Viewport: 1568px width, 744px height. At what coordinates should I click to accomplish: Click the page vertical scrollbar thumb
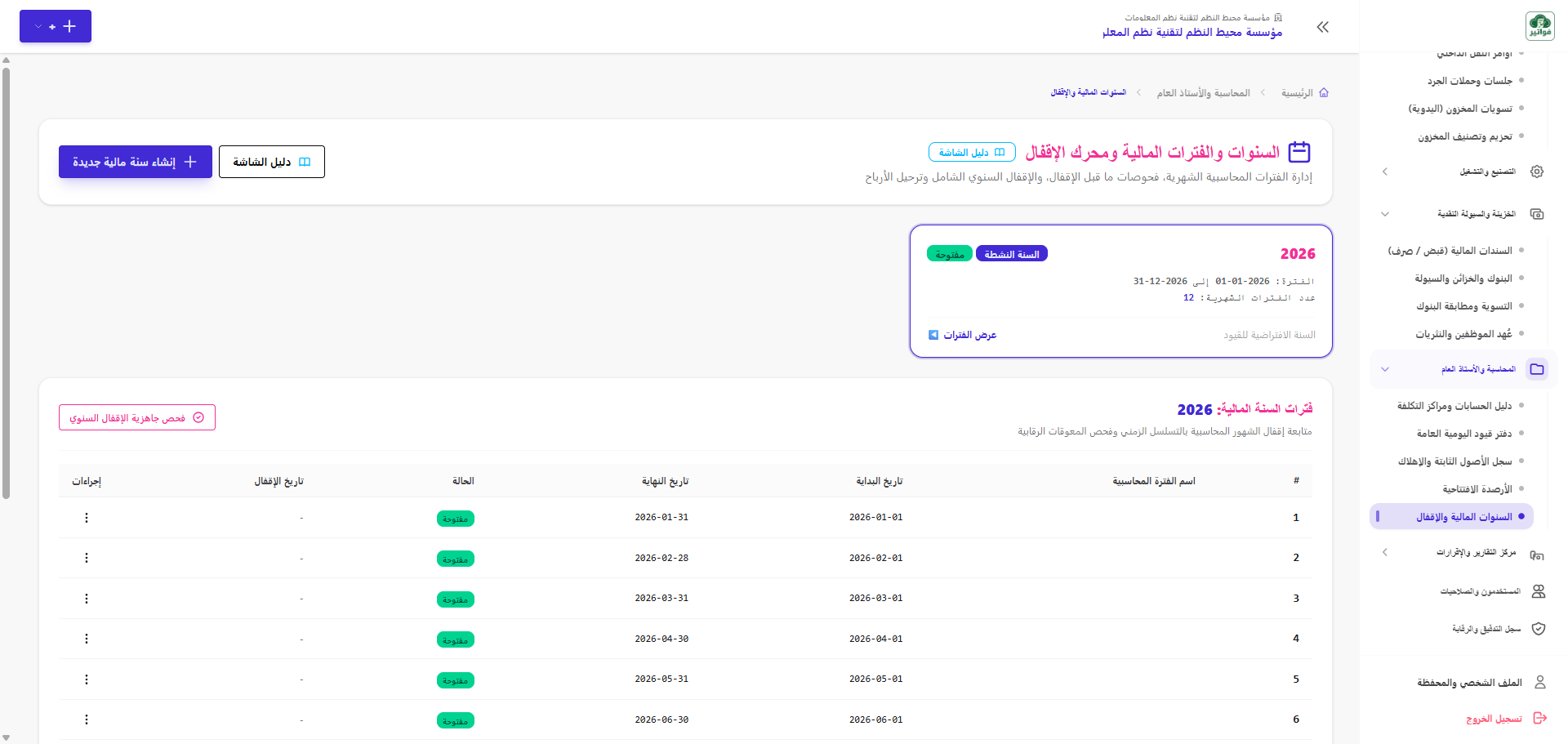click(x=7, y=282)
